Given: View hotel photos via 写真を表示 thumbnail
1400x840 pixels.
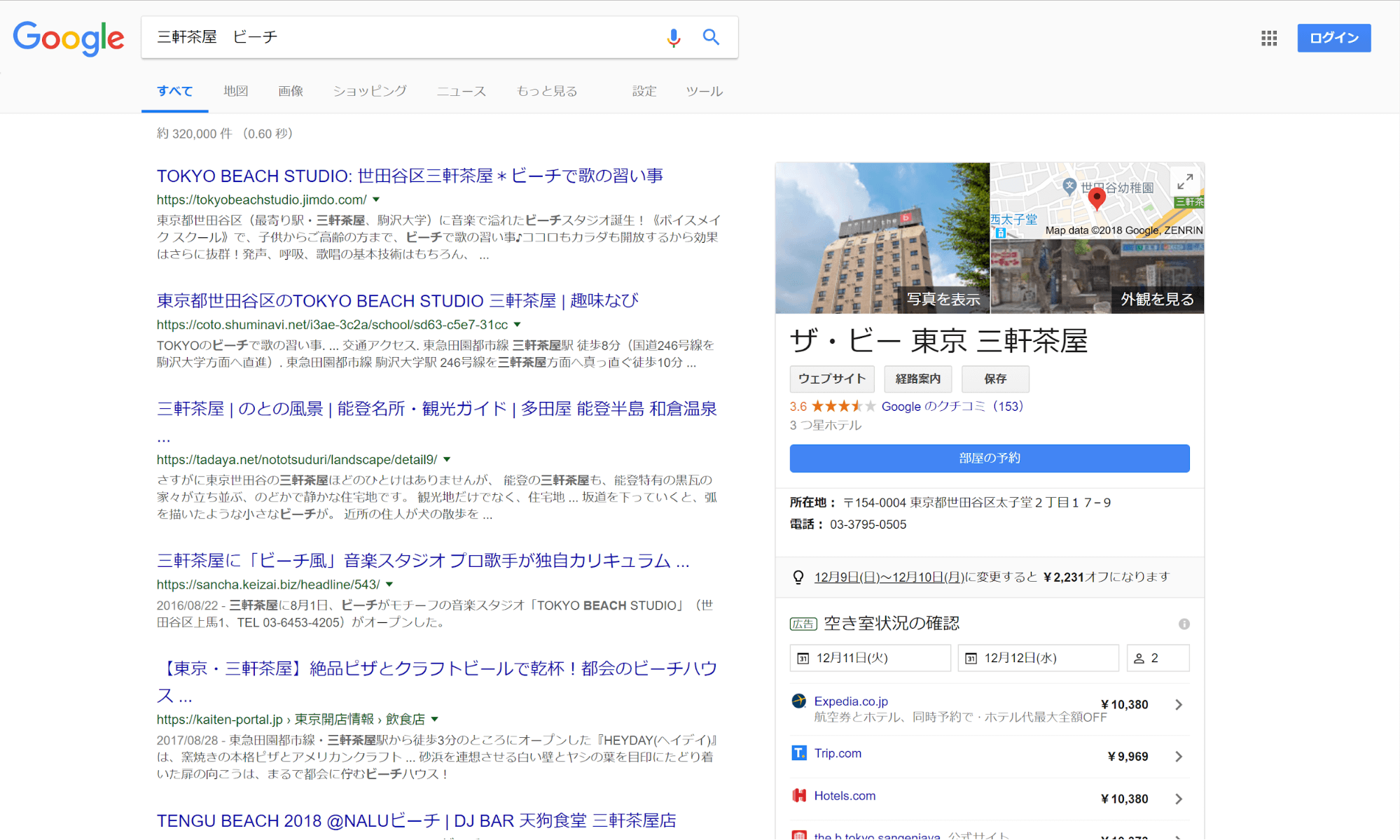Looking at the screenshot, I should point(882,238).
